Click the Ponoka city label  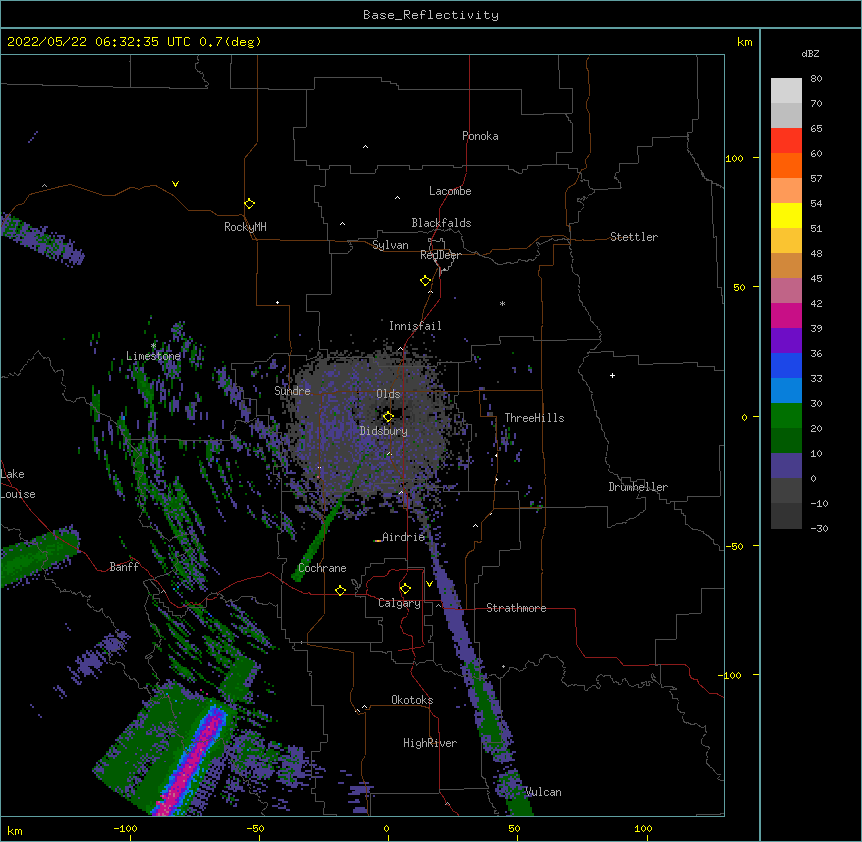point(480,136)
